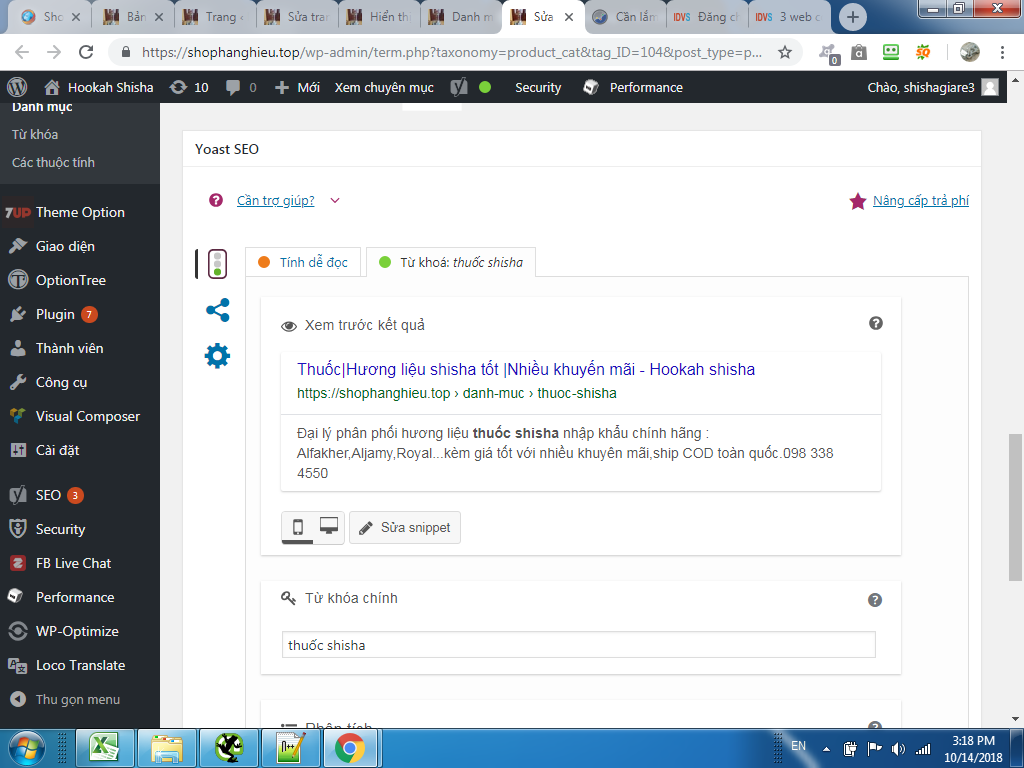Open Performance in the top admin bar
Viewport: 1024px width, 768px height.
click(x=633, y=88)
